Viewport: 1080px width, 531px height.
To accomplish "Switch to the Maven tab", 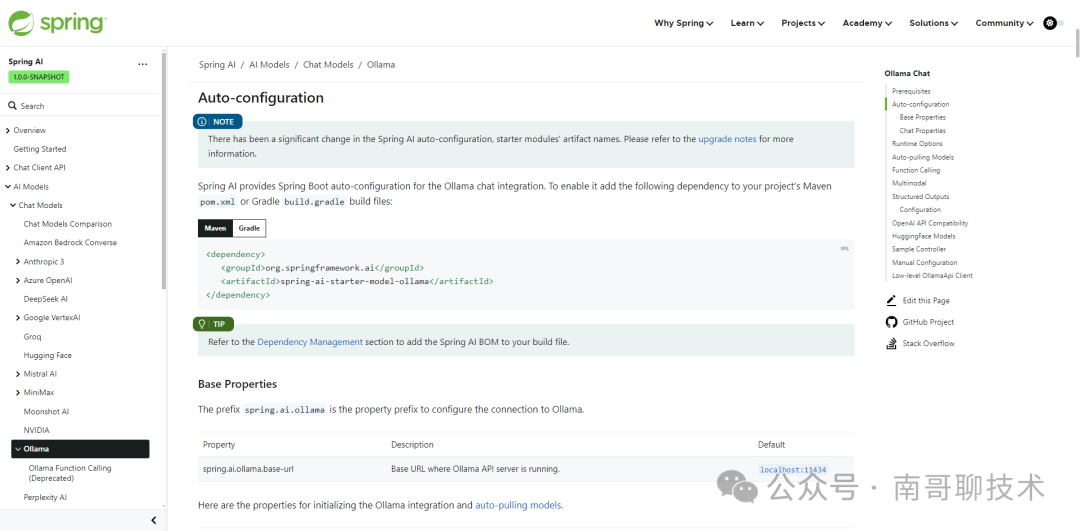I will (x=215, y=228).
